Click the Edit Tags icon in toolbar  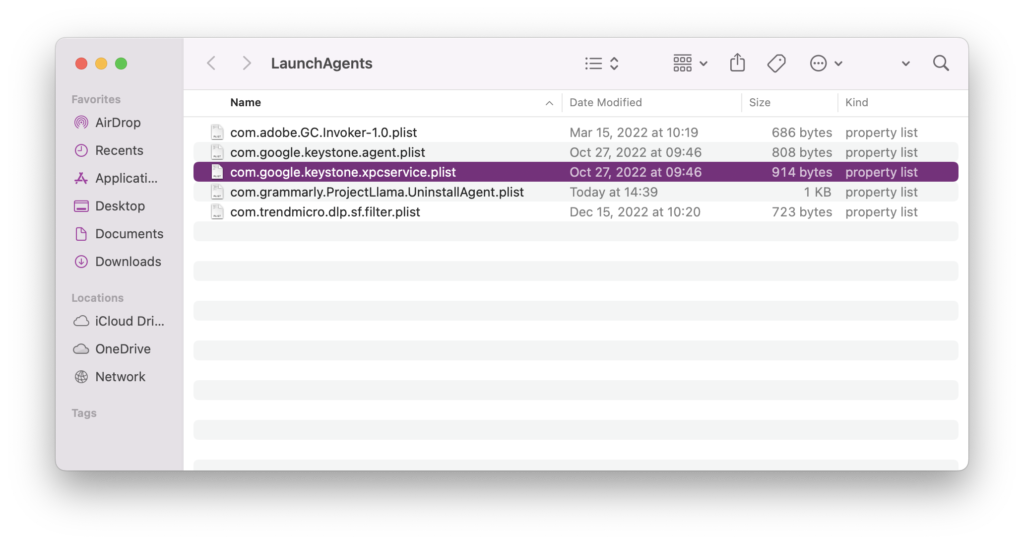776,63
